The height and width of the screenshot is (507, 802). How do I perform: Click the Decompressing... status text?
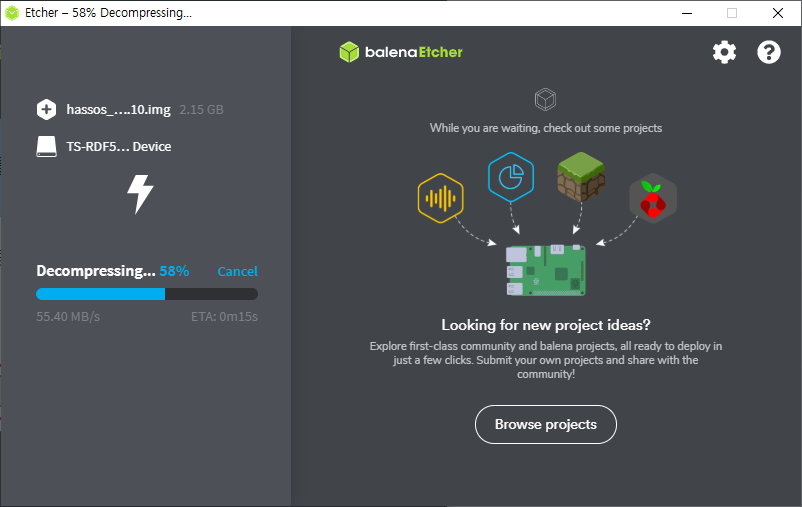click(x=96, y=271)
